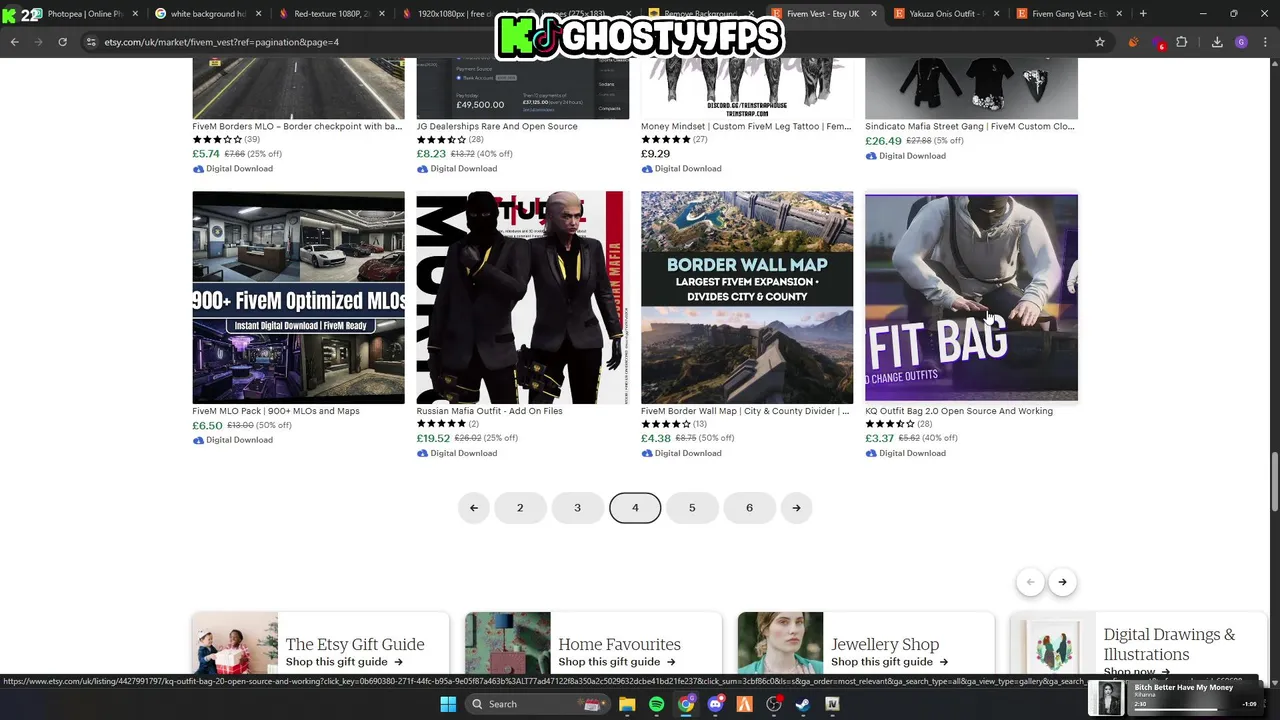This screenshot has height=720, width=1280.
Task: Switch to the Red-texture 1080P tab
Action: coord(330,14)
